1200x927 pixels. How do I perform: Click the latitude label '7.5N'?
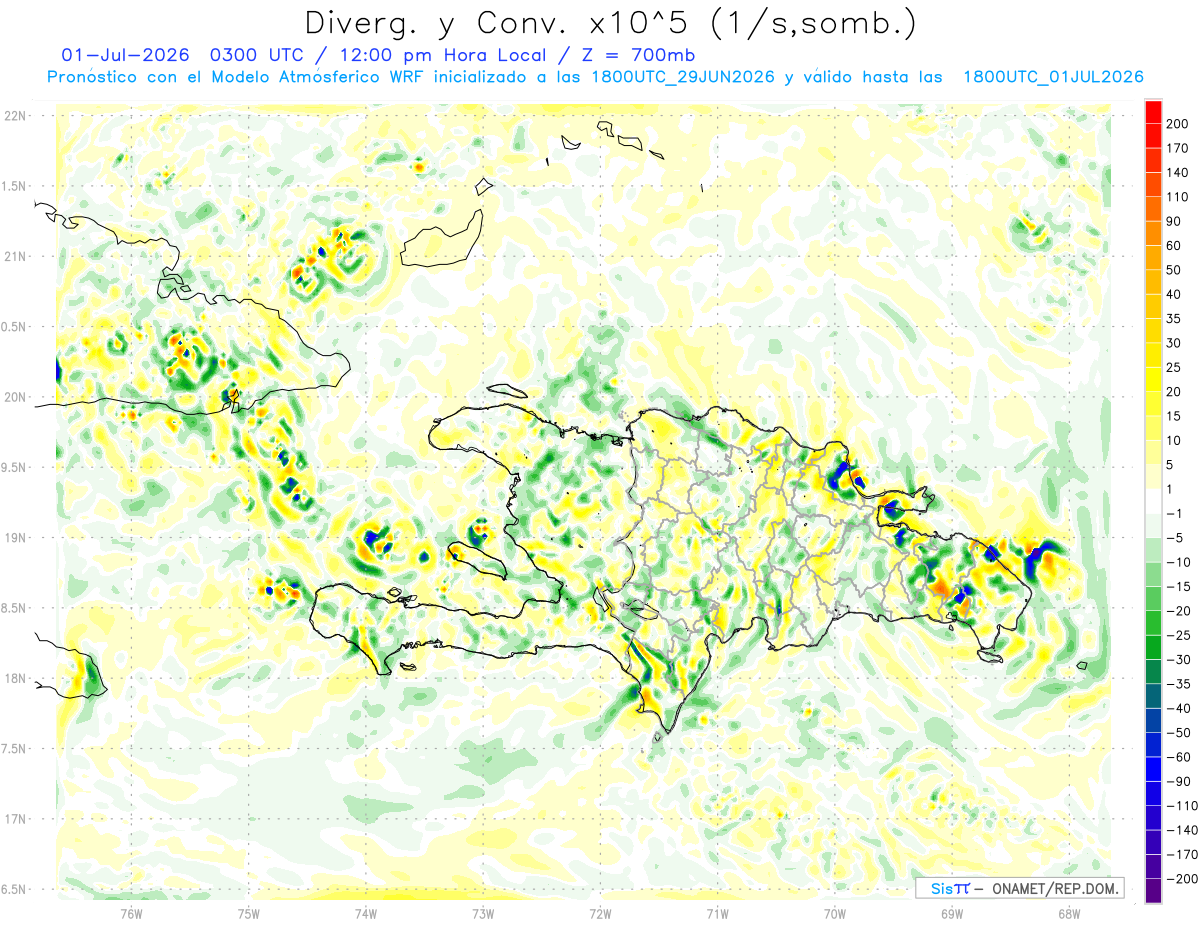pyautogui.click(x=15, y=748)
